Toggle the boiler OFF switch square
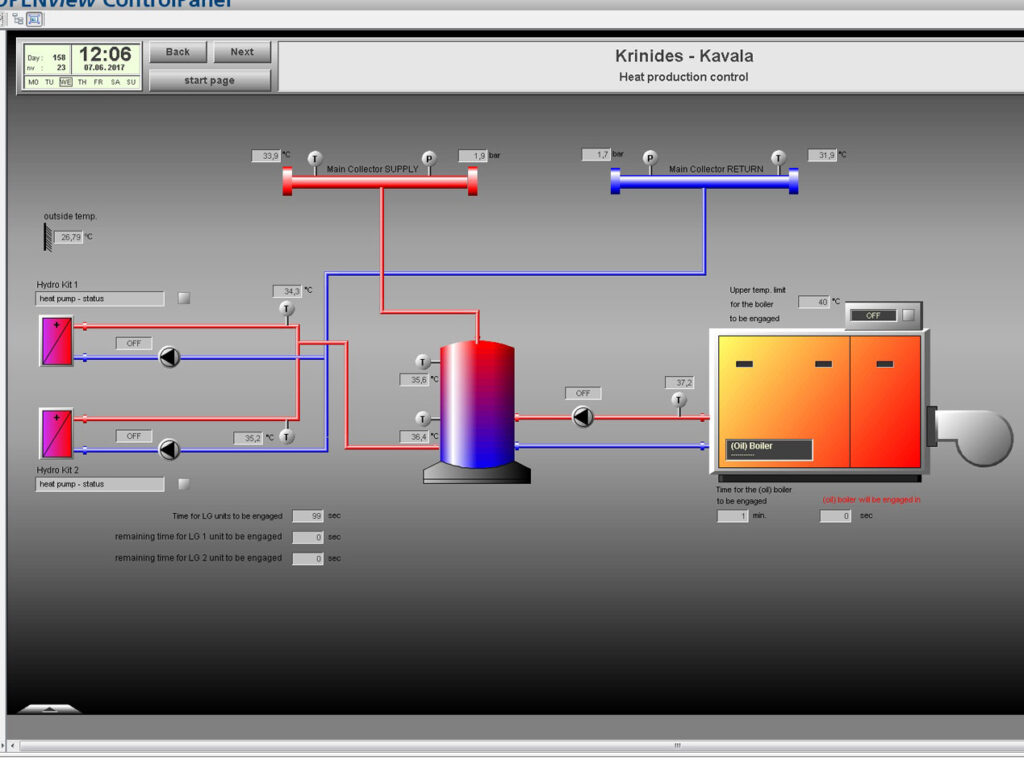The width and height of the screenshot is (1024, 768). pos(908,315)
